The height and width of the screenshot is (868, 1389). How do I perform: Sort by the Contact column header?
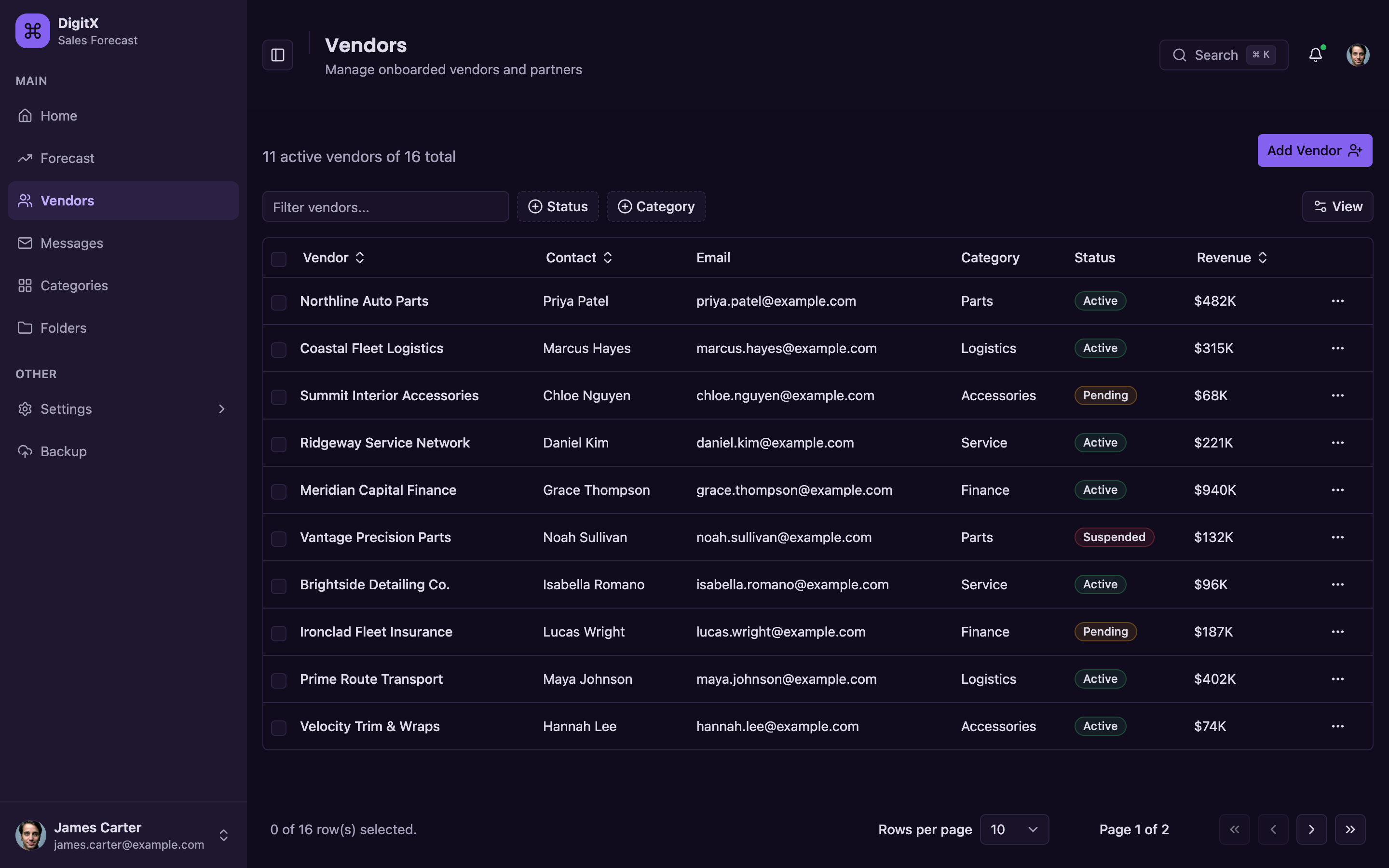coord(579,258)
